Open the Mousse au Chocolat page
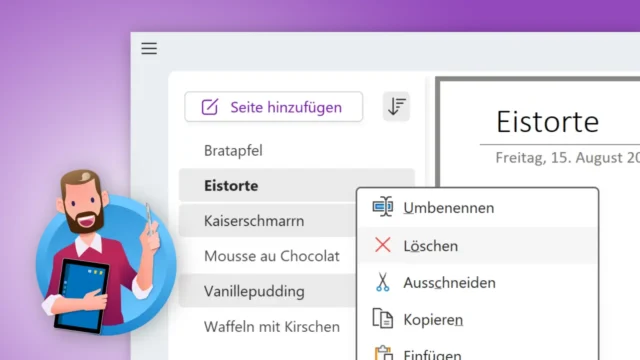 [268, 256]
